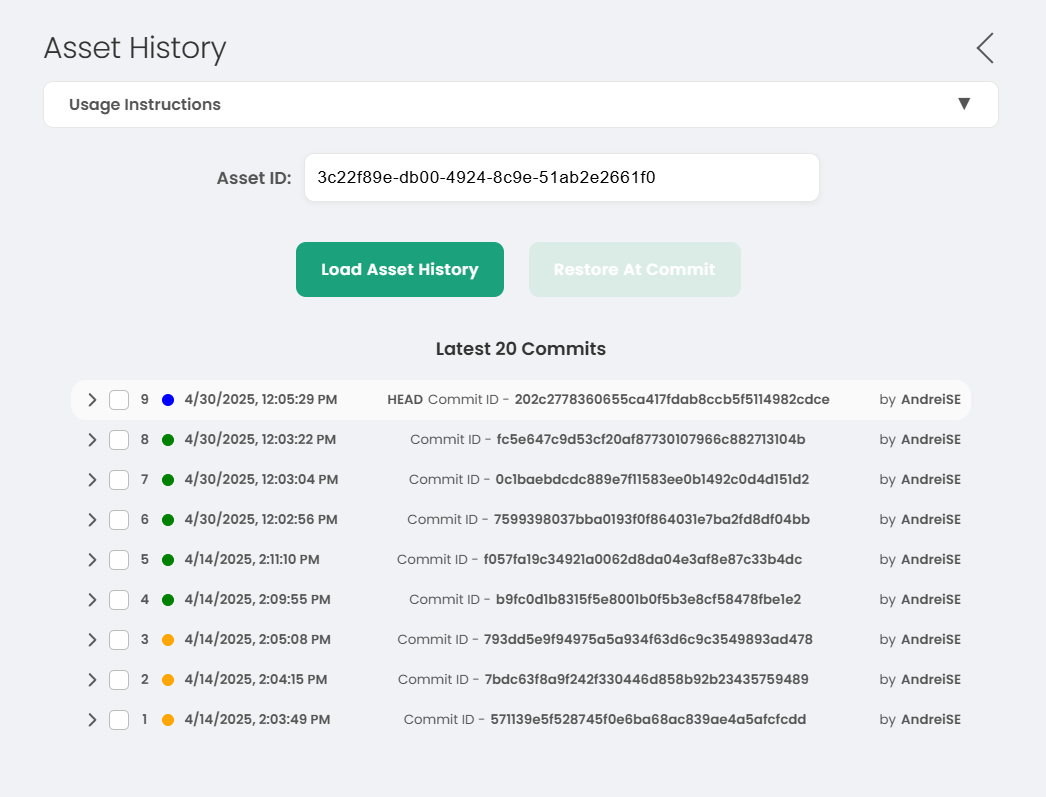1046x797 pixels.
Task: Click the orange status dot on commit 3
Action: point(168,640)
